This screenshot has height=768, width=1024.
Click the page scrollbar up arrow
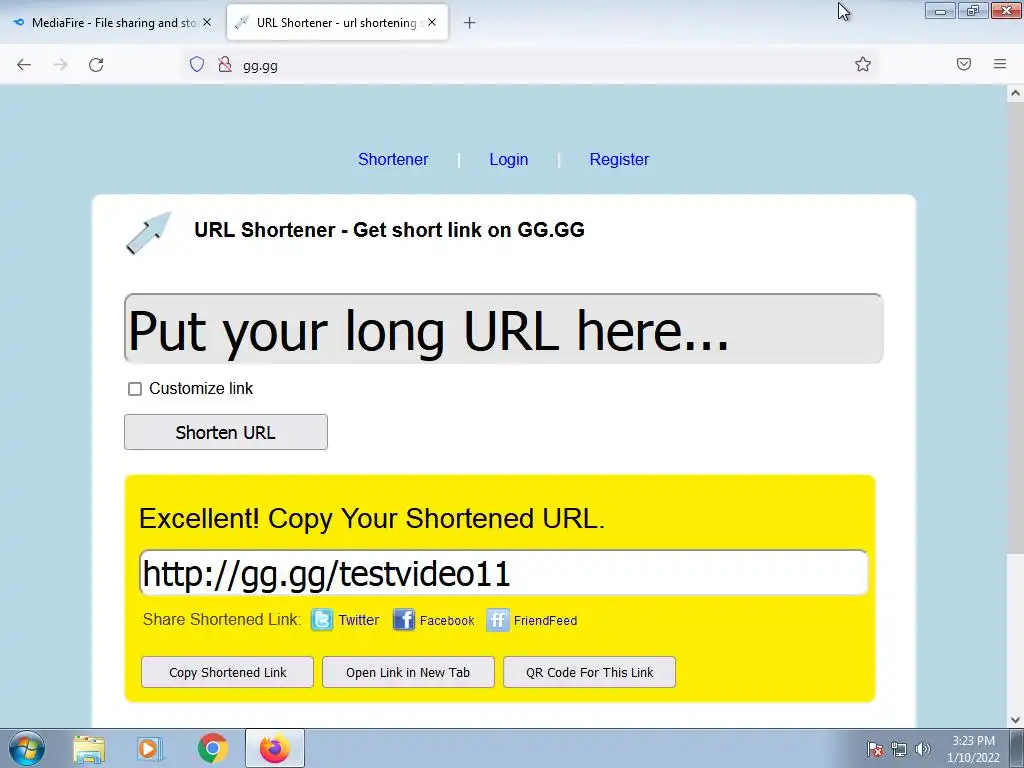point(1015,93)
